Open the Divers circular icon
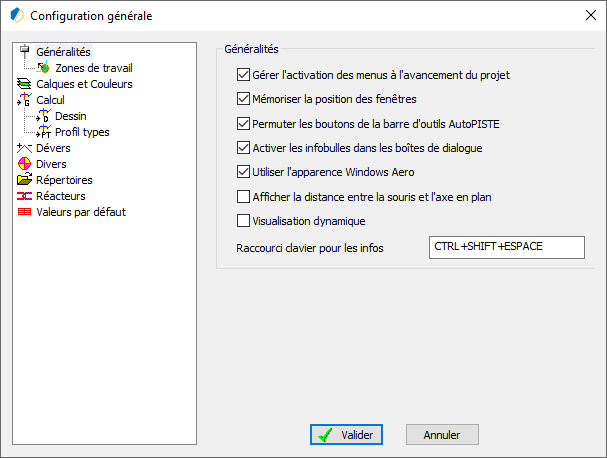The height and width of the screenshot is (458, 607). pos(24,164)
